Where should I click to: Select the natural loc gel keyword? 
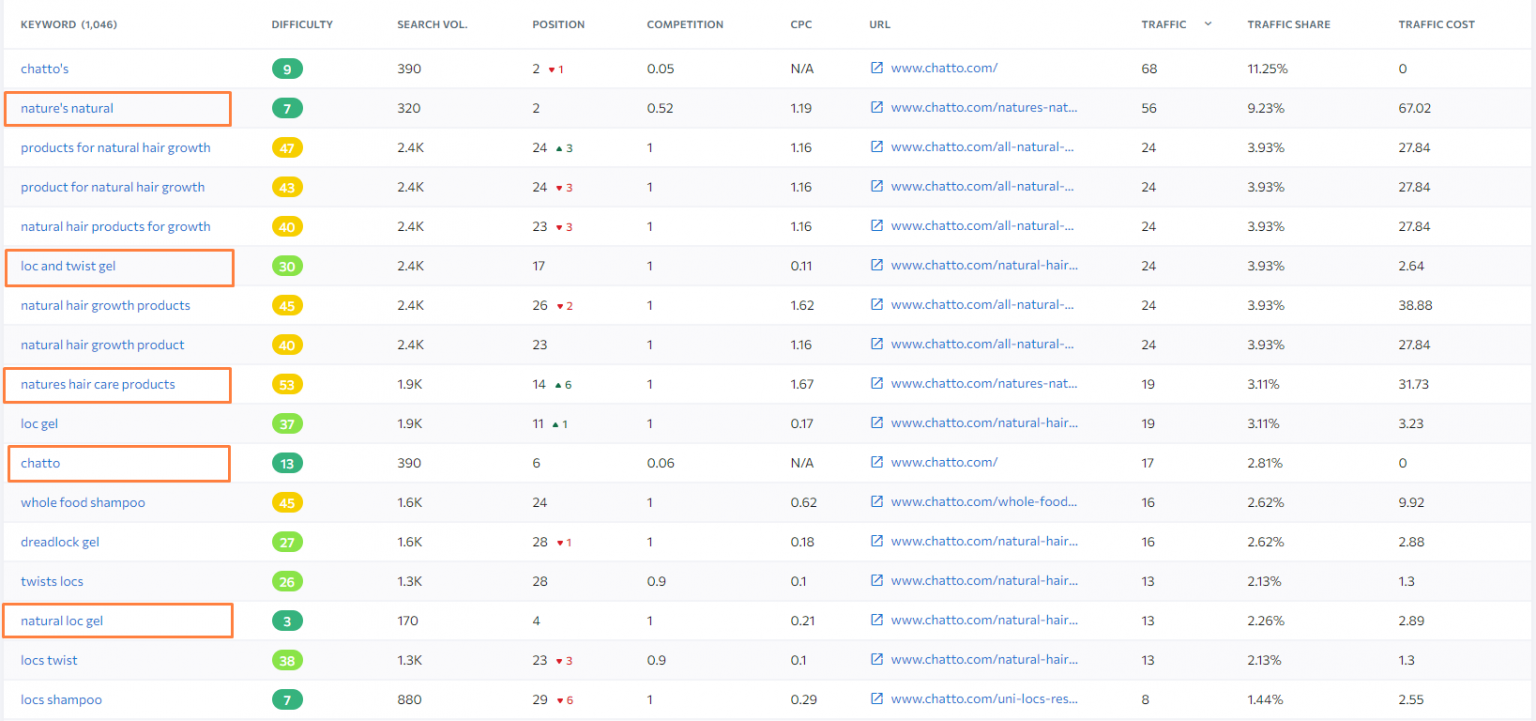coord(62,621)
